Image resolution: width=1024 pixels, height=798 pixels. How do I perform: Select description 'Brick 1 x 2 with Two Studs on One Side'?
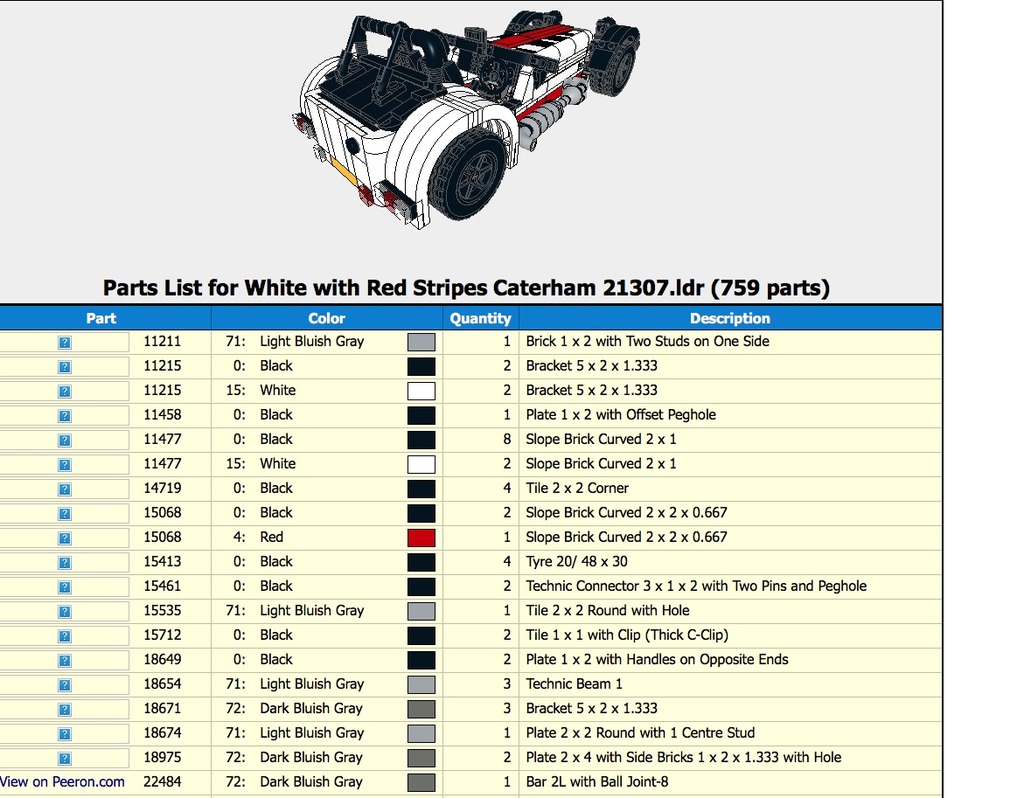point(647,341)
